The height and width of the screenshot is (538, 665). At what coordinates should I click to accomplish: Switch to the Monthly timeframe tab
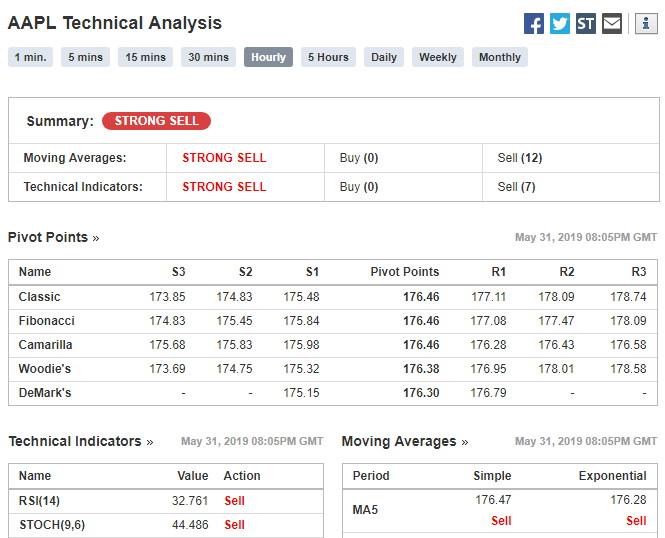pos(500,57)
